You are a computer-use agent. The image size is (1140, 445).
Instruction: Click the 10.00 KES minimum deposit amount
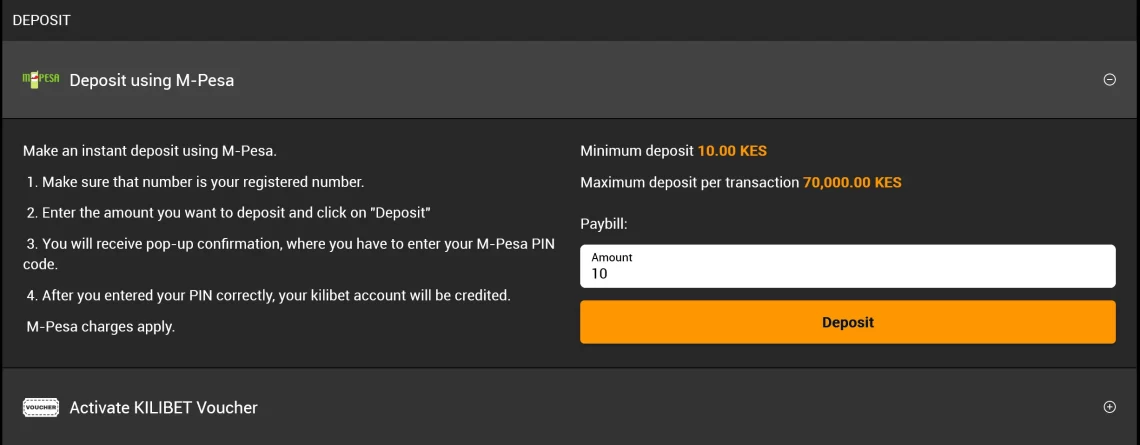732,151
